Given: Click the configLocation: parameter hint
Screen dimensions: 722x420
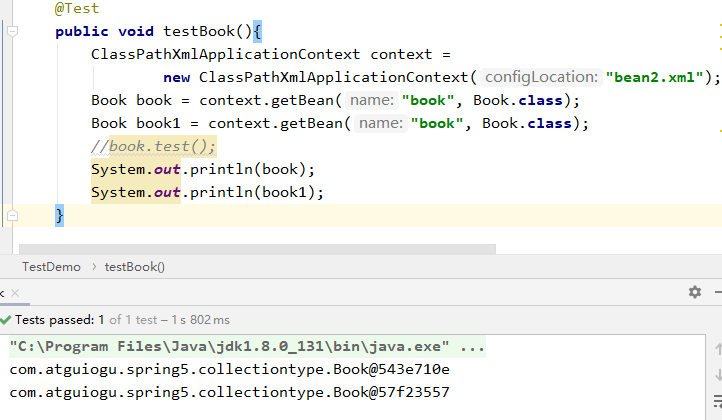Looking at the screenshot, I should click(541, 77).
